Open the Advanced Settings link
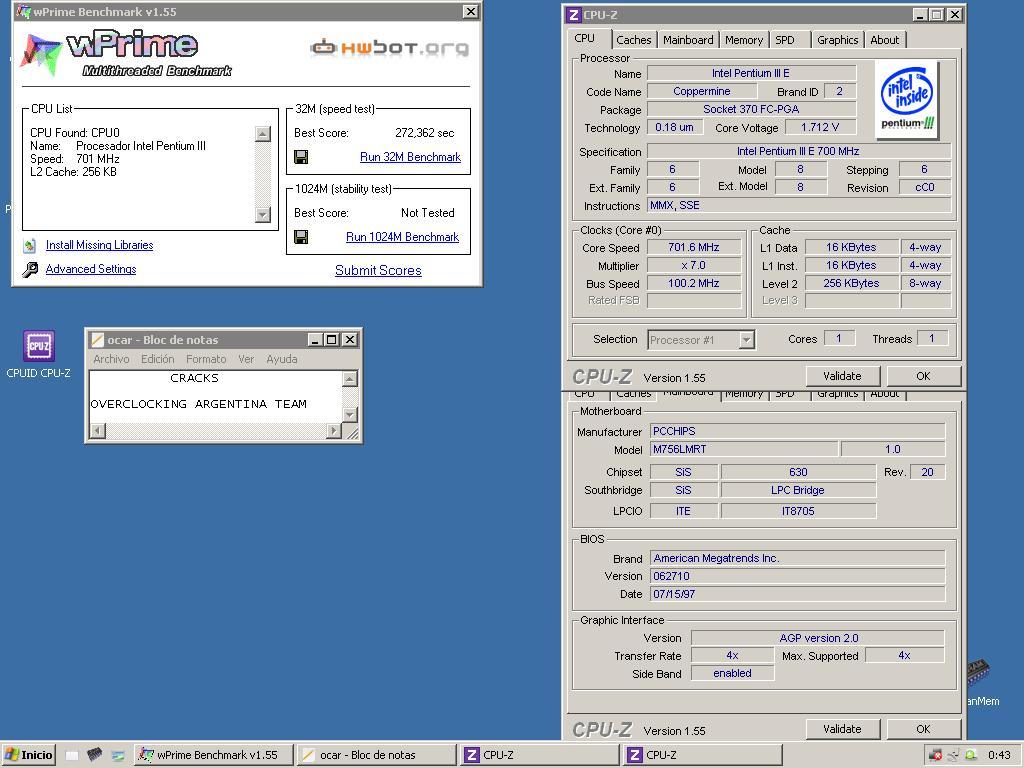1024x768 pixels. 91,269
